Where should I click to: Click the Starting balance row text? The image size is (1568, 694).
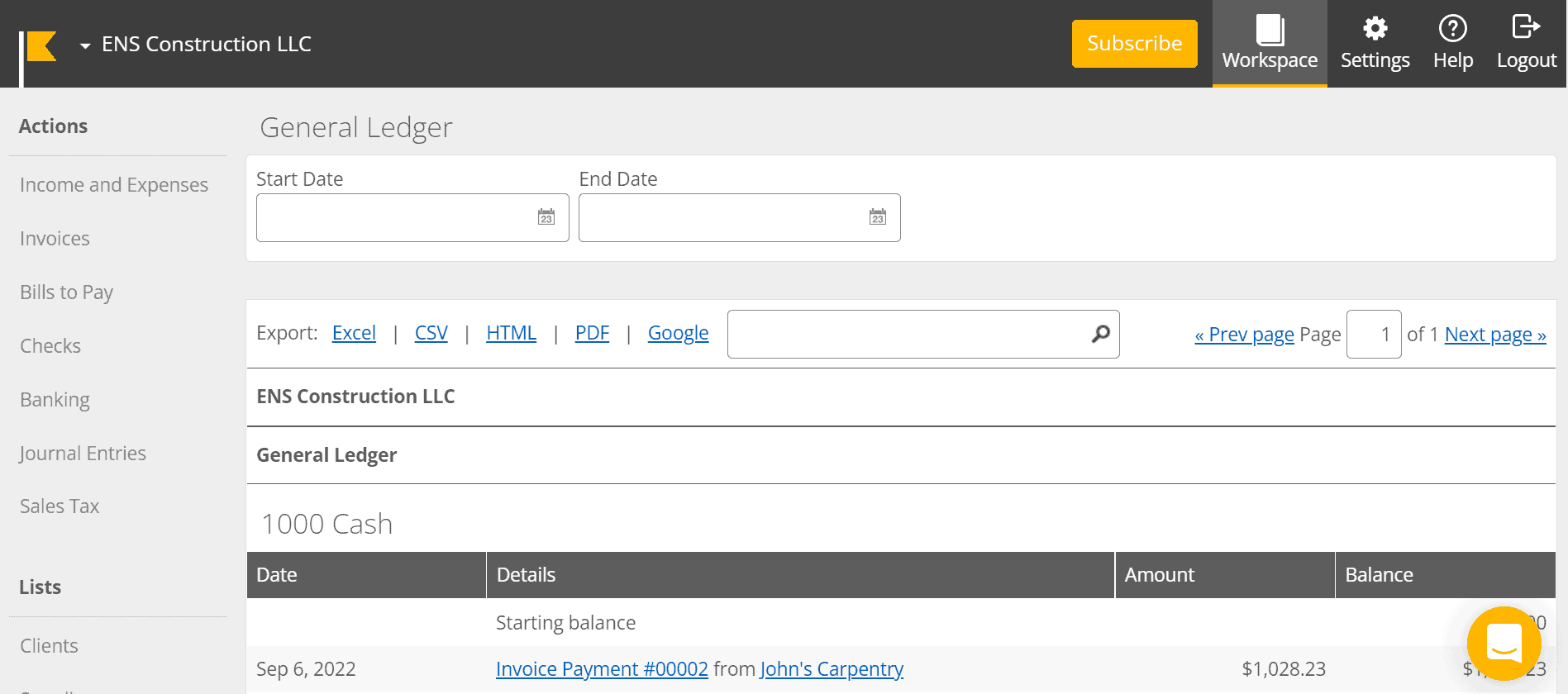pyautogui.click(x=566, y=623)
